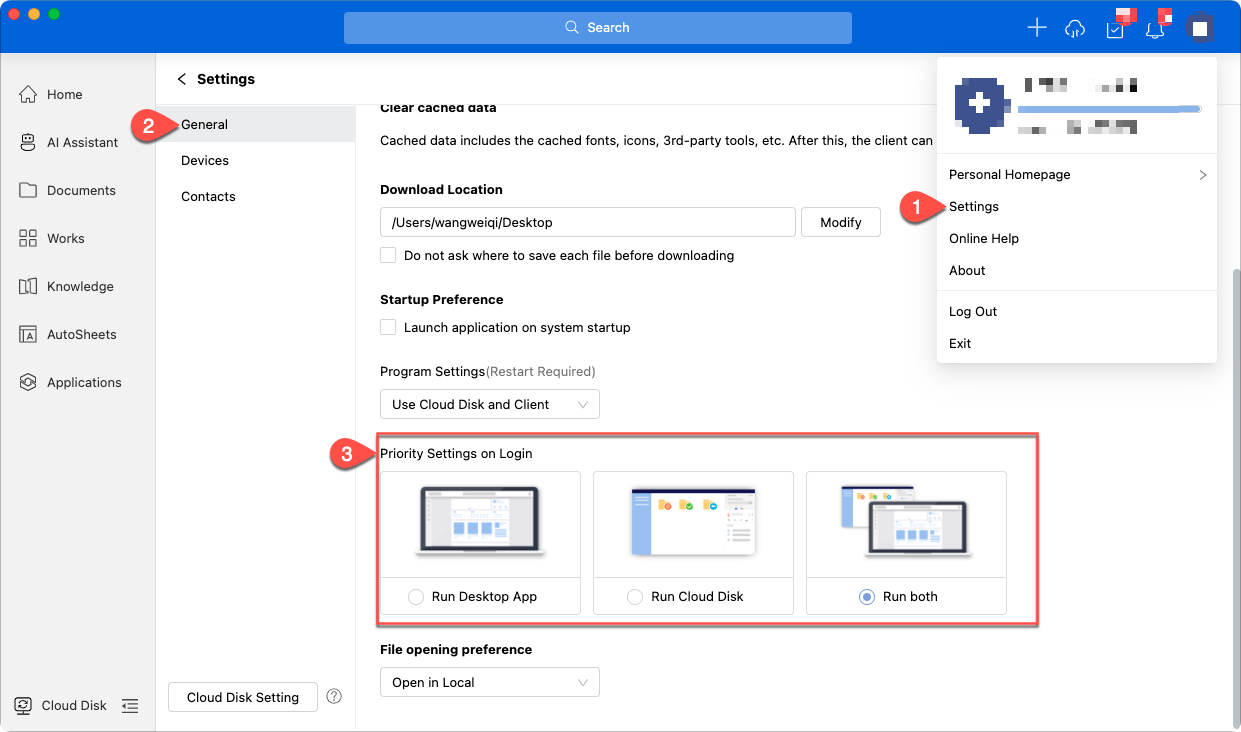Select the Run Desktop App radio button

point(416,596)
